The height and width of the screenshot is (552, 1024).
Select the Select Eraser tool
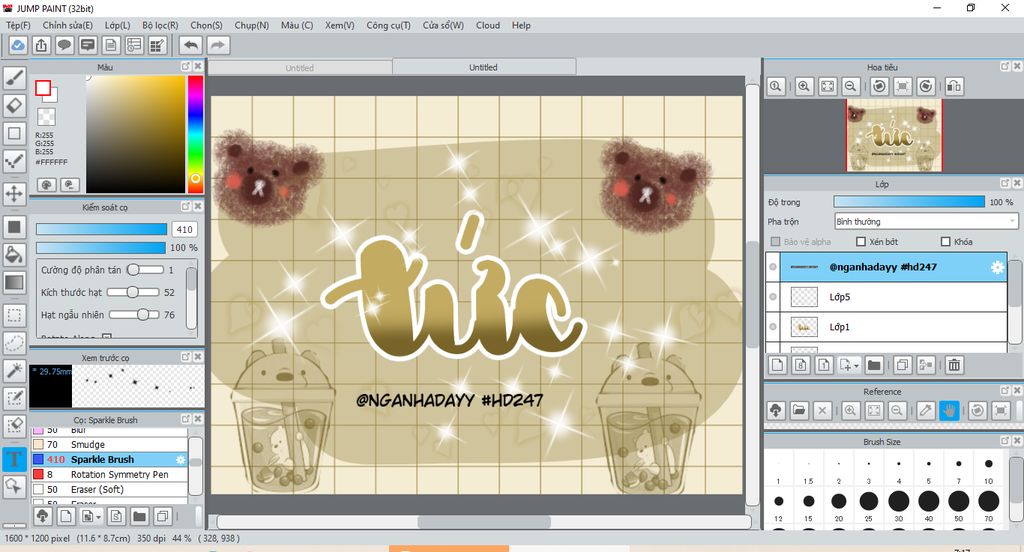14,425
